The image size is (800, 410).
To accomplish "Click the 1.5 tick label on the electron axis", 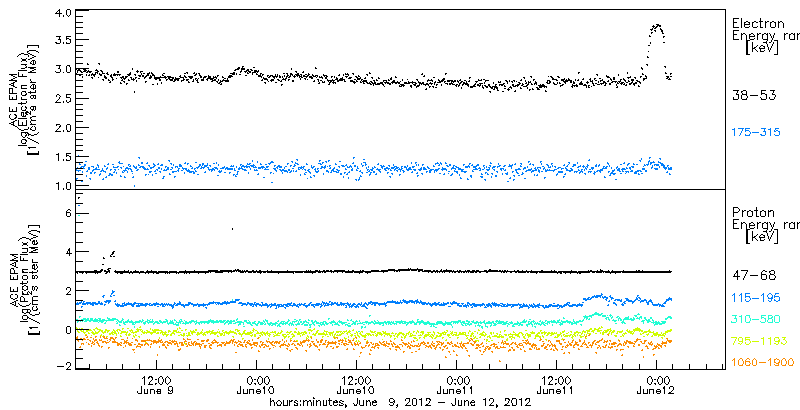I will [62, 157].
